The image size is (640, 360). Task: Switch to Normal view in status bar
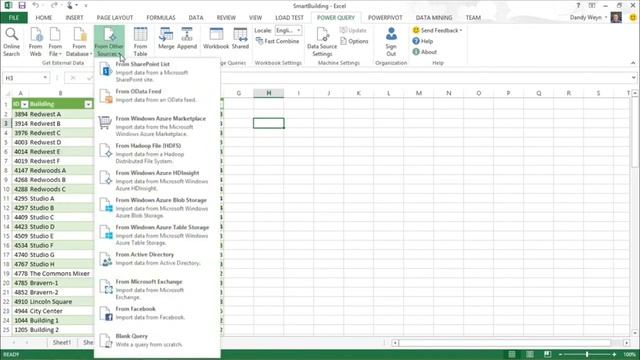coord(511,354)
